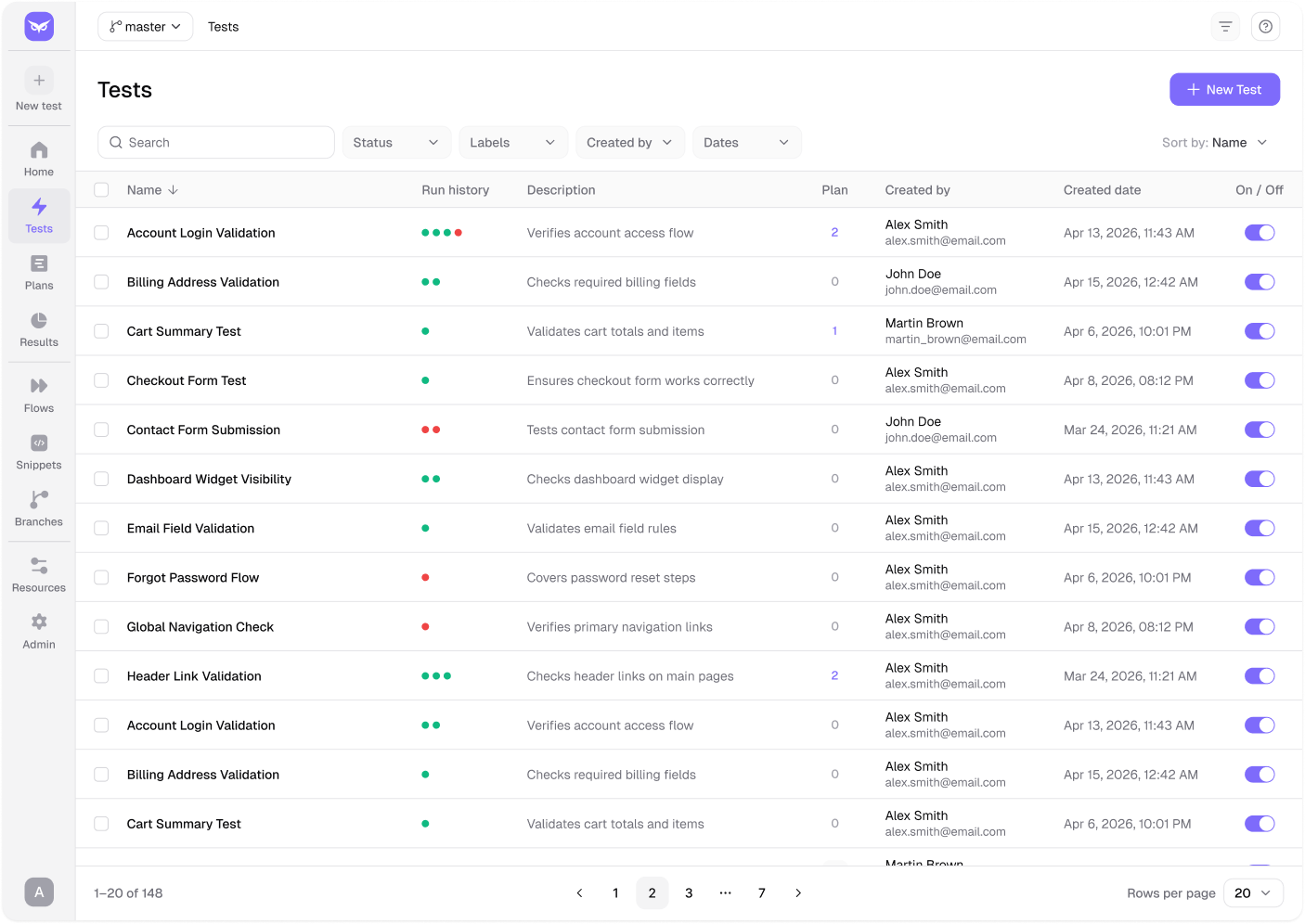Click the plus New test sidebar icon
Screen dimensions: 1305x924
[39, 81]
